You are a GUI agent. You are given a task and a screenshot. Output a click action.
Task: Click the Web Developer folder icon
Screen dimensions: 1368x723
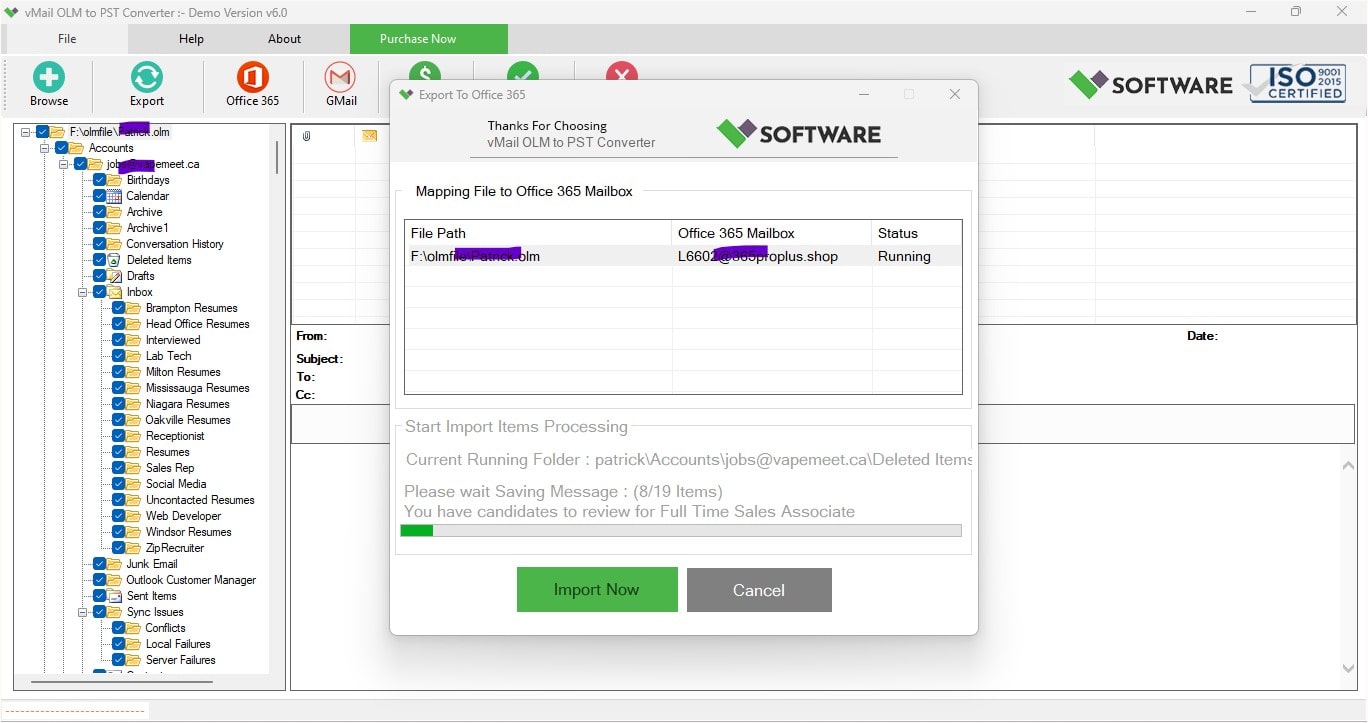(133, 516)
